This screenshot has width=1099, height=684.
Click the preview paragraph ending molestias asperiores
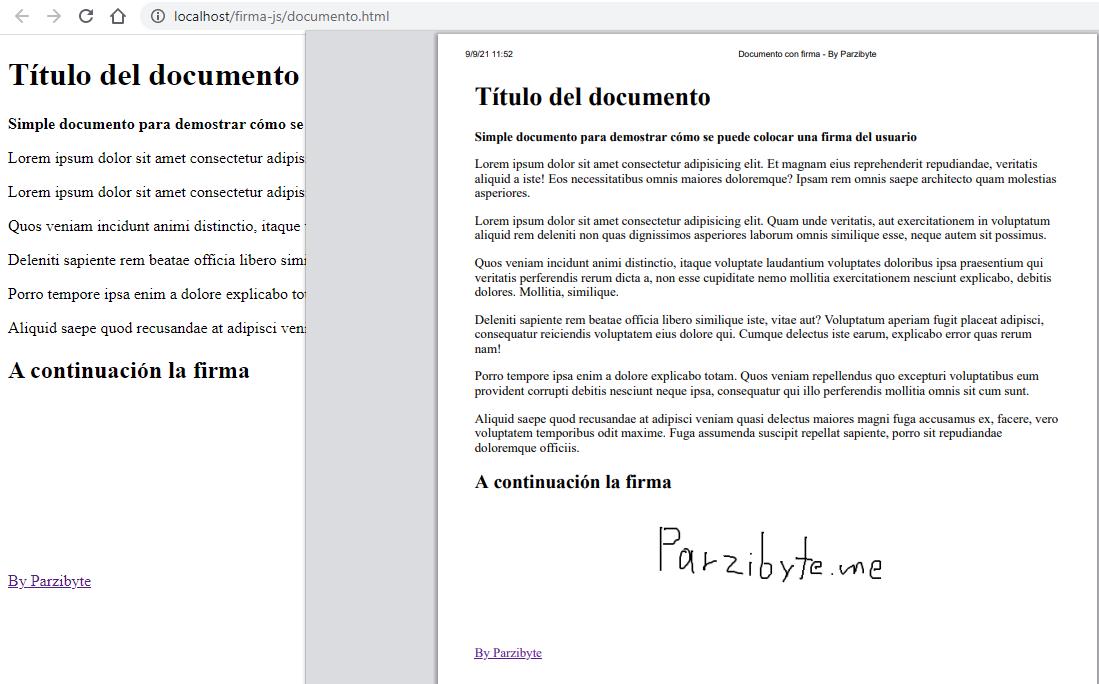point(765,178)
